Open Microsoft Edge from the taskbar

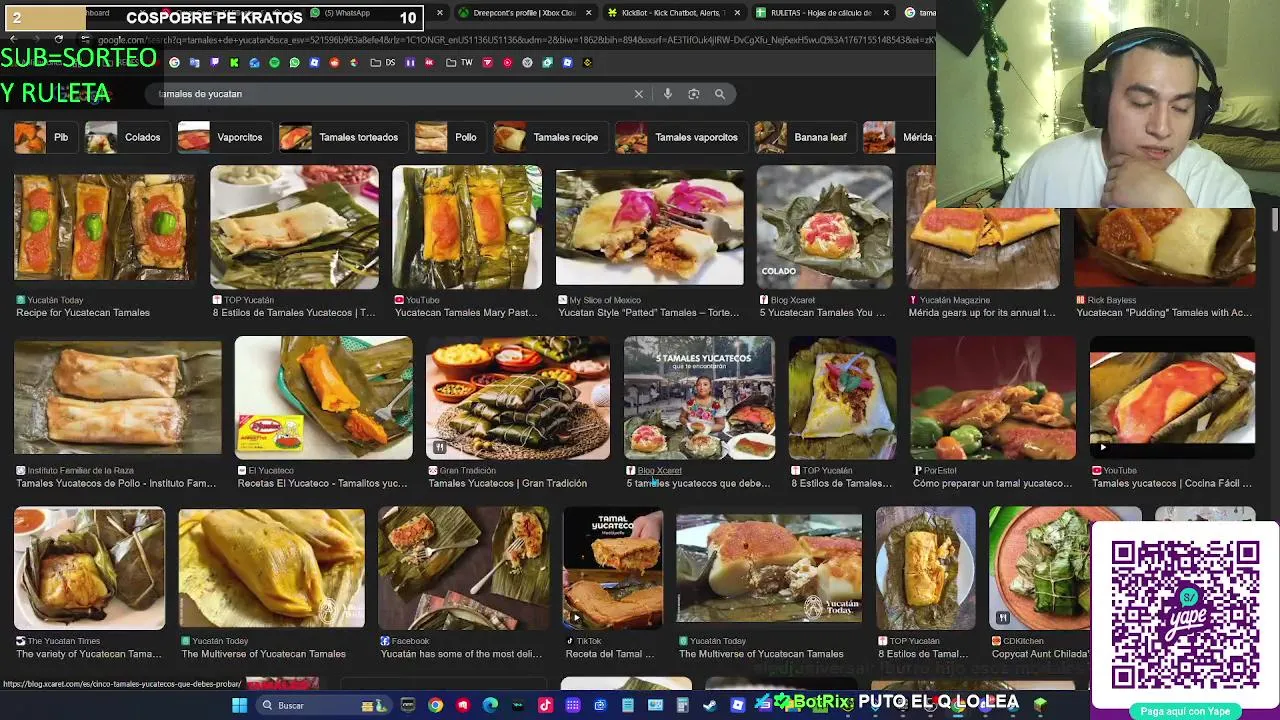tap(490, 706)
